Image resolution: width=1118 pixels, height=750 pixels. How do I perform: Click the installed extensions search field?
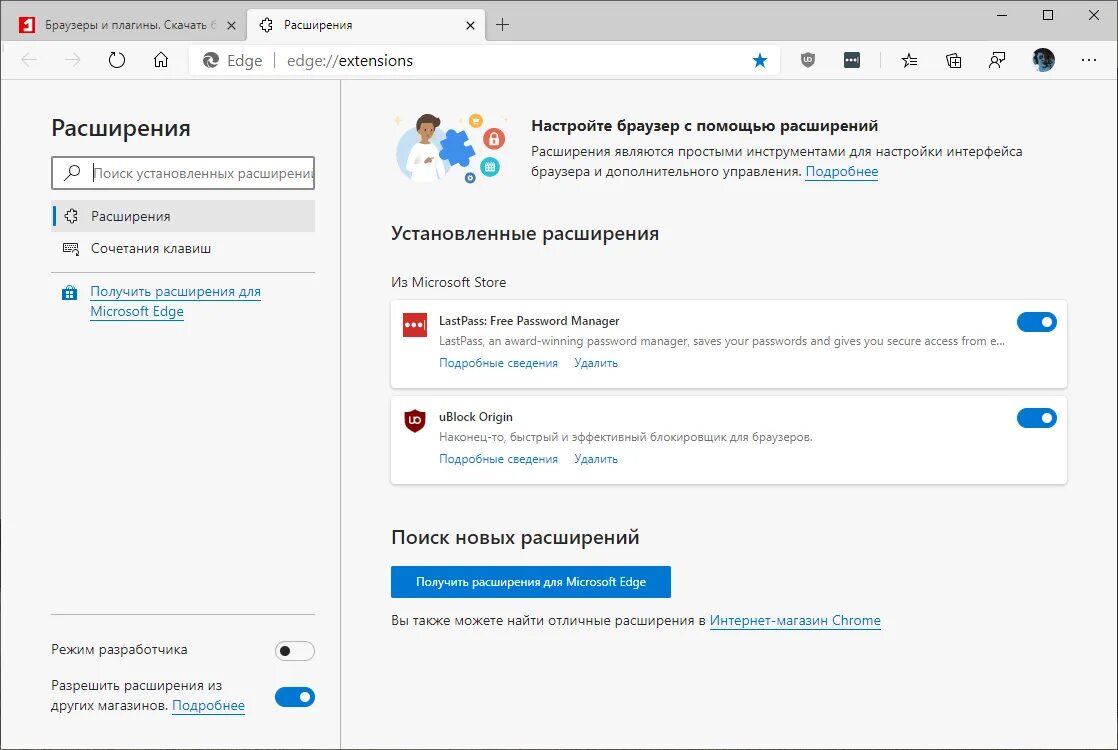tap(183, 173)
